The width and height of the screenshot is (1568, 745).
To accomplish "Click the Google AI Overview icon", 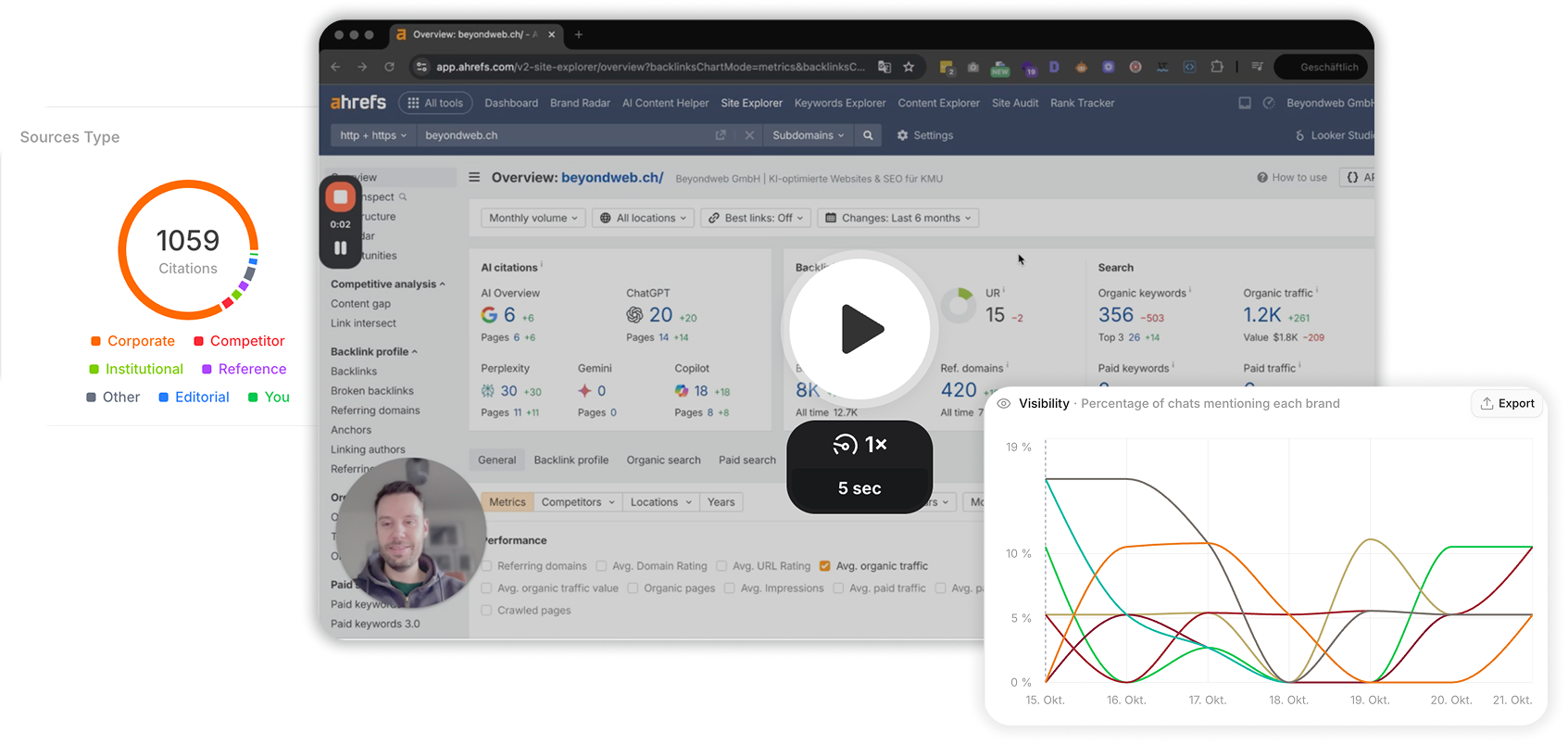I will click(x=489, y=315).
